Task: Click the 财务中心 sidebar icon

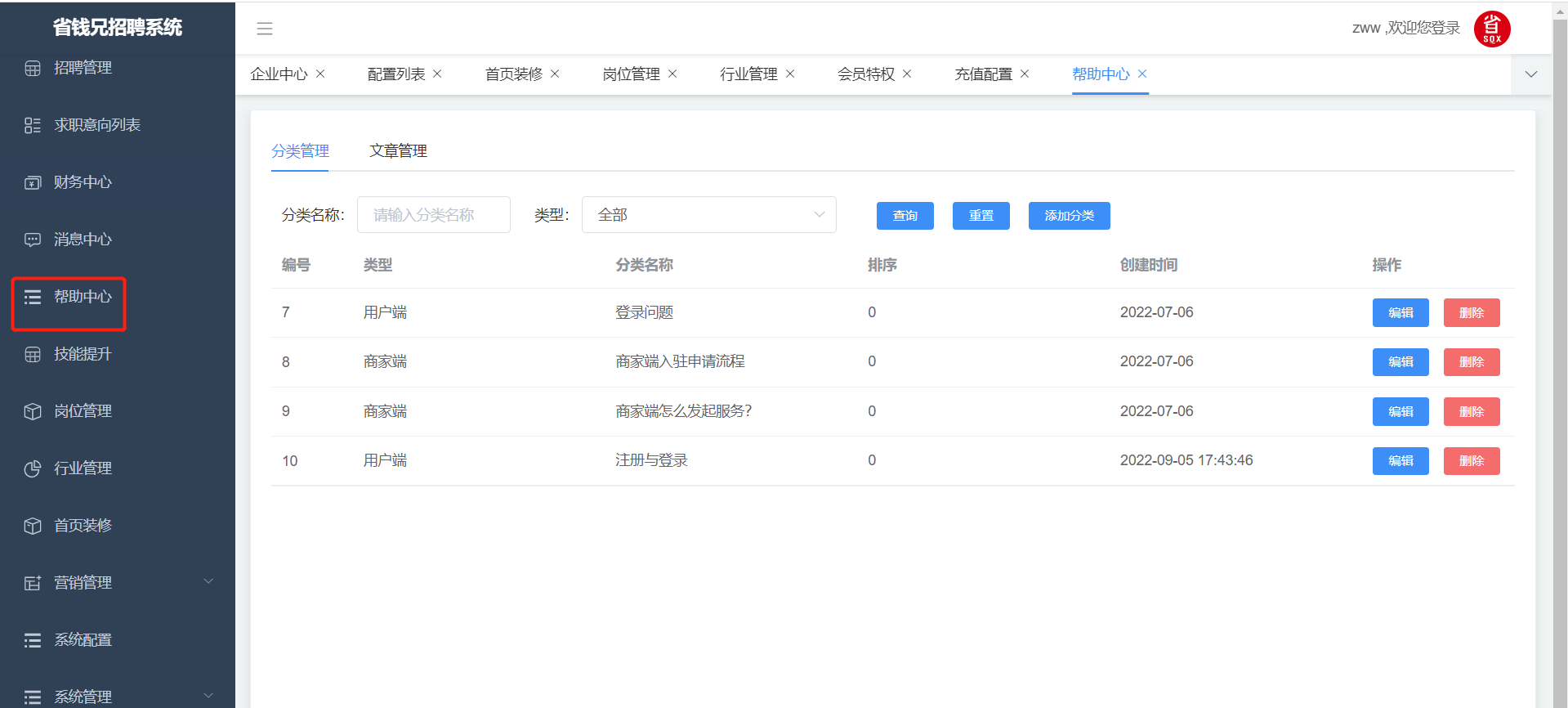Action: tap(33, 182)
